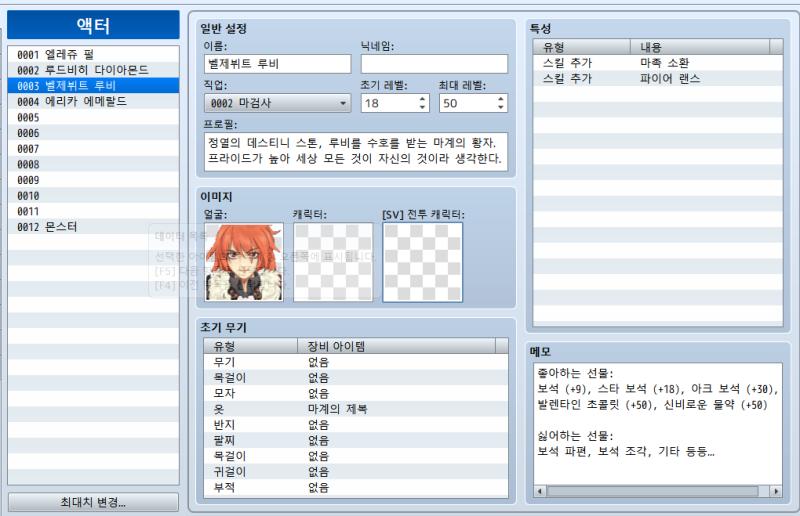Open the empty [SV] 전투 캐릭터 image box
Screen dimensions: 800x516
(423, 262)
